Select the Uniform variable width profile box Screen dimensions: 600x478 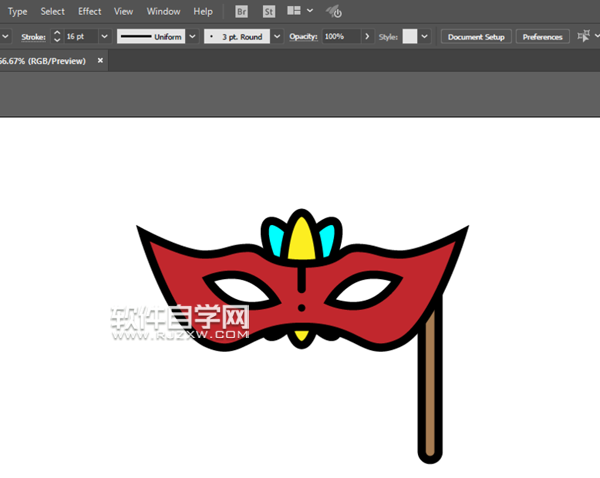[151, 36]
